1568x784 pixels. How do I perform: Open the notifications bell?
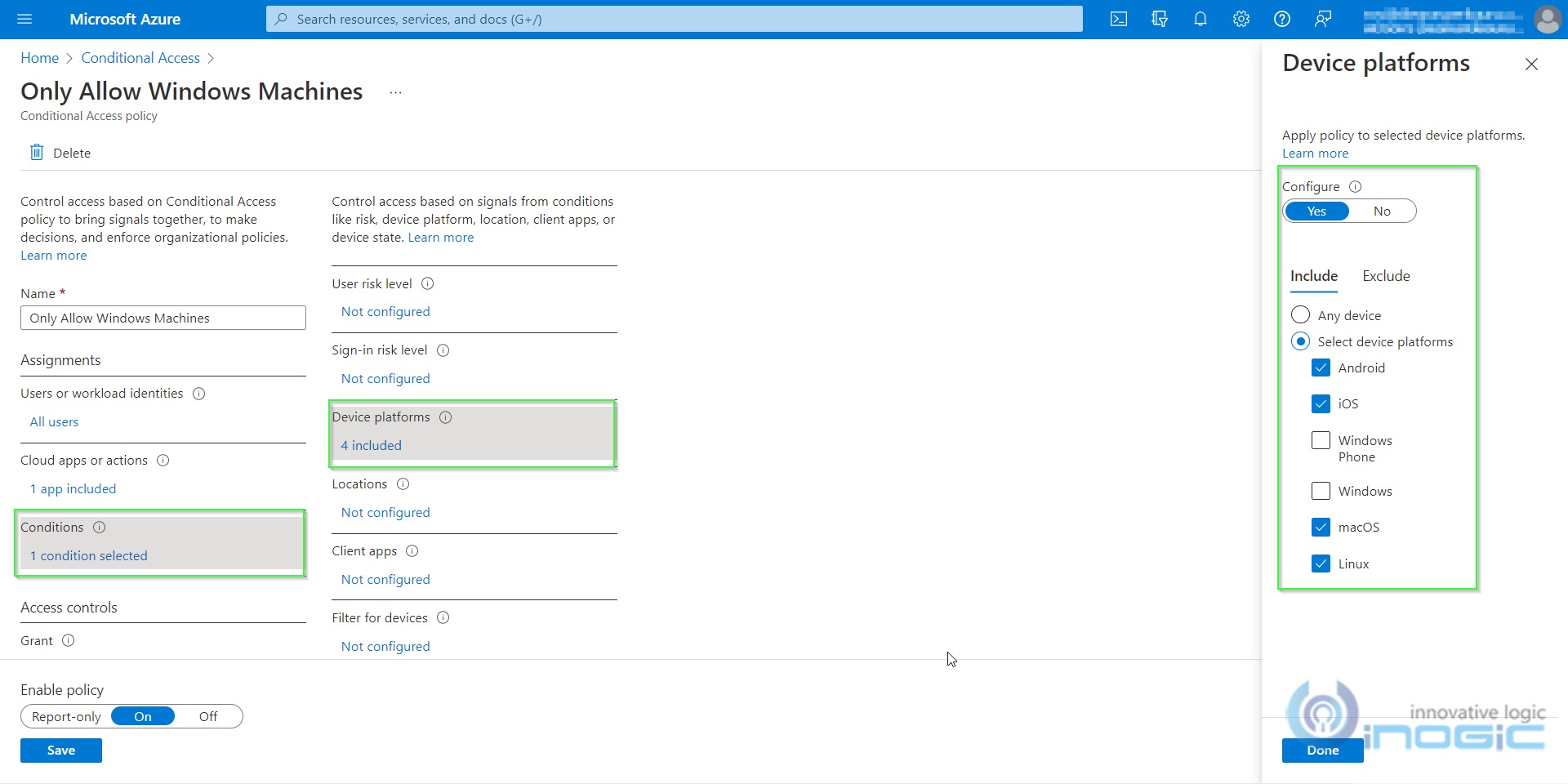(x=1200, y=20)
